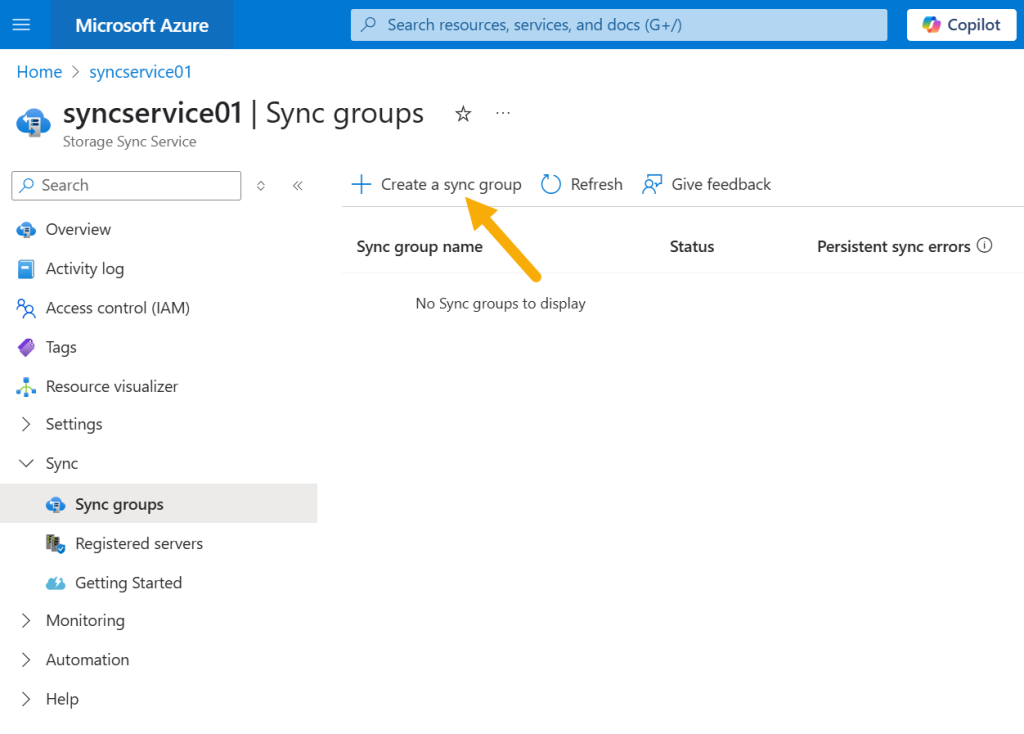Click the Registered servers icon
The image size is (1024, 734).
[56, 544]
